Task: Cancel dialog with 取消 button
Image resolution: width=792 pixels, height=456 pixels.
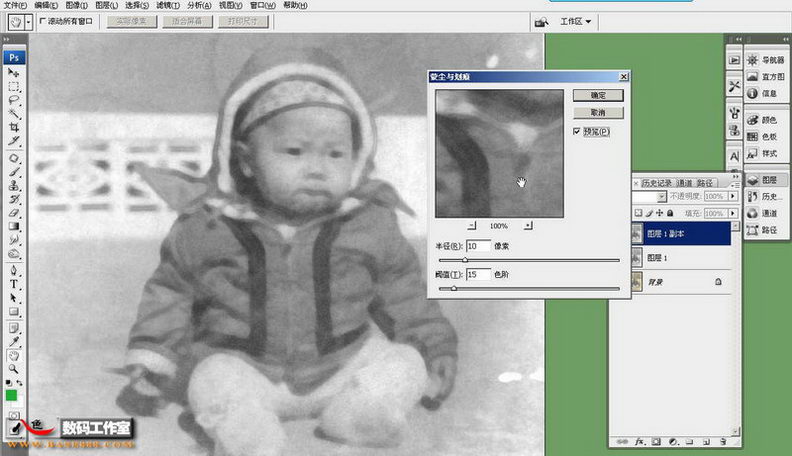Action: (598, 113)
